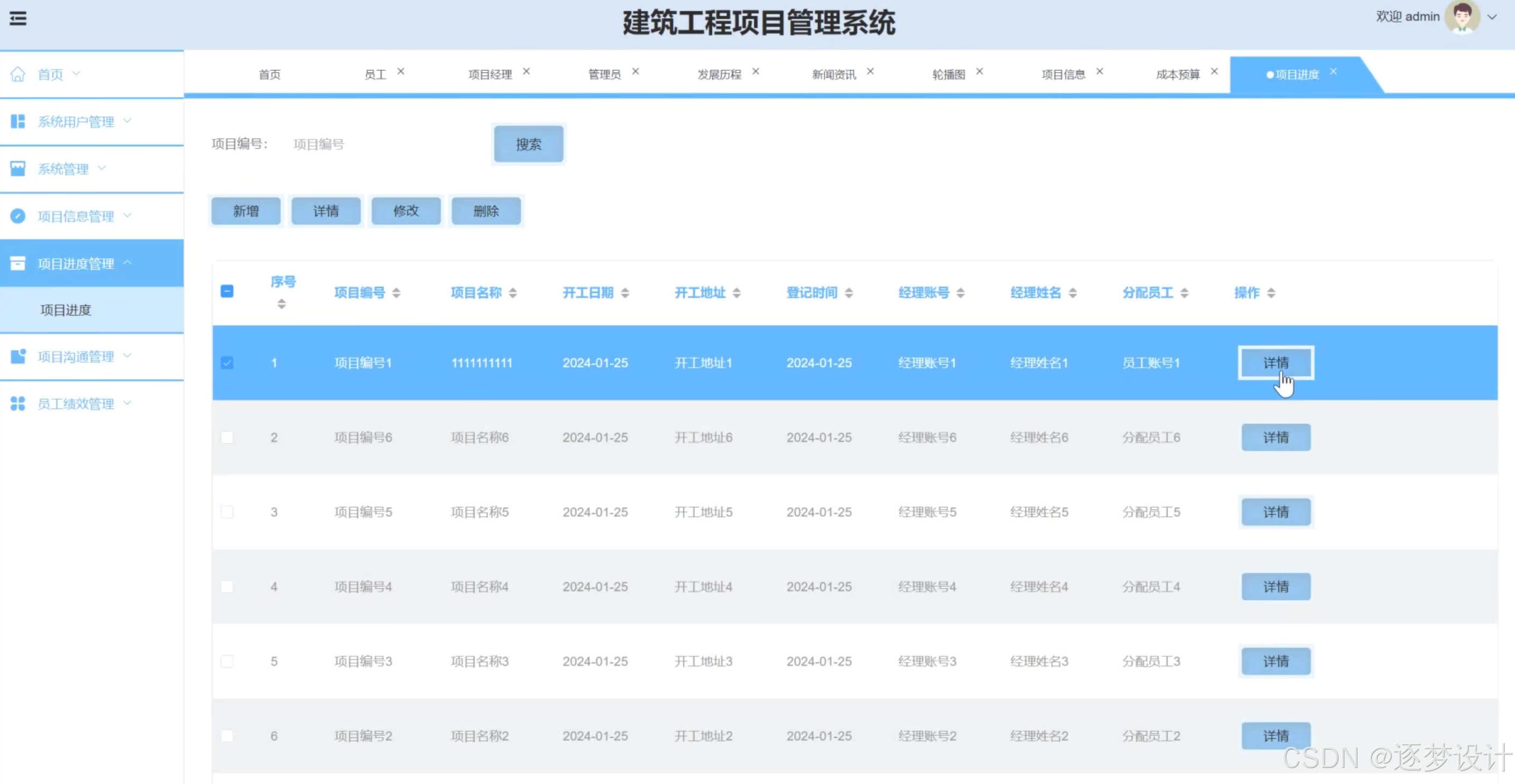Sort by 项目编号 column arrows

click(396, 293)
